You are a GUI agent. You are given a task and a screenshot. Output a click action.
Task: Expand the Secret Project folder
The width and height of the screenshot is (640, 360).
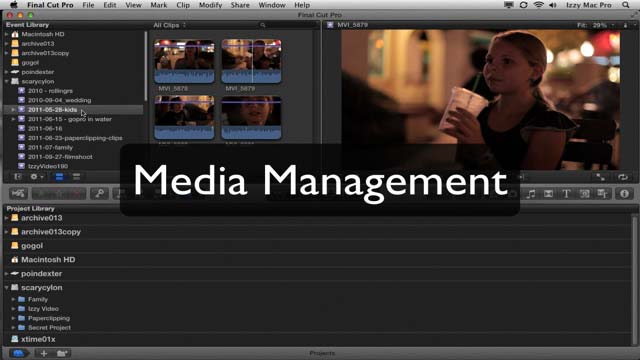coord(13,327)
